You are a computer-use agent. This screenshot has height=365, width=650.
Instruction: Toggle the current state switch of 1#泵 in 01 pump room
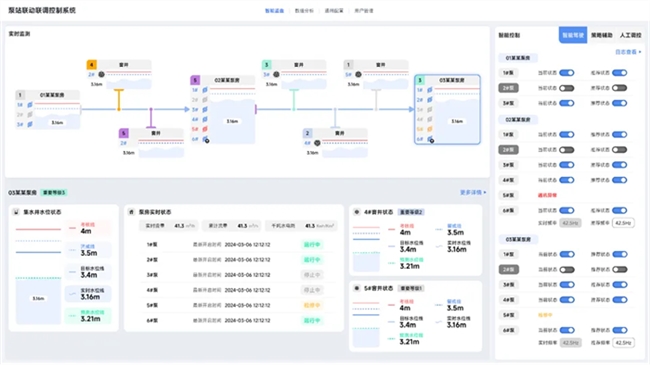(567, 73)
